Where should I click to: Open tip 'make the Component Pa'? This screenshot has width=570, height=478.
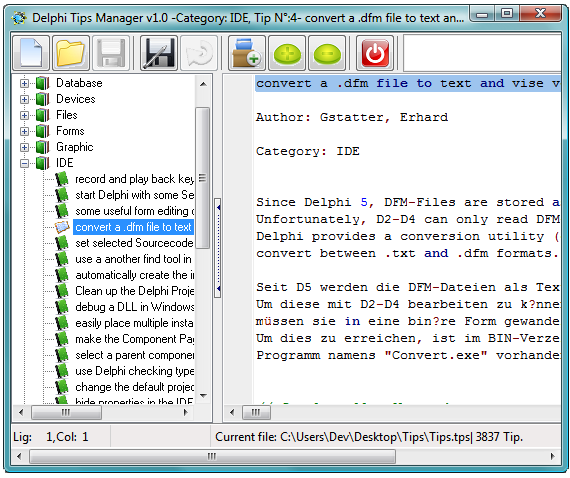point(135,339)
